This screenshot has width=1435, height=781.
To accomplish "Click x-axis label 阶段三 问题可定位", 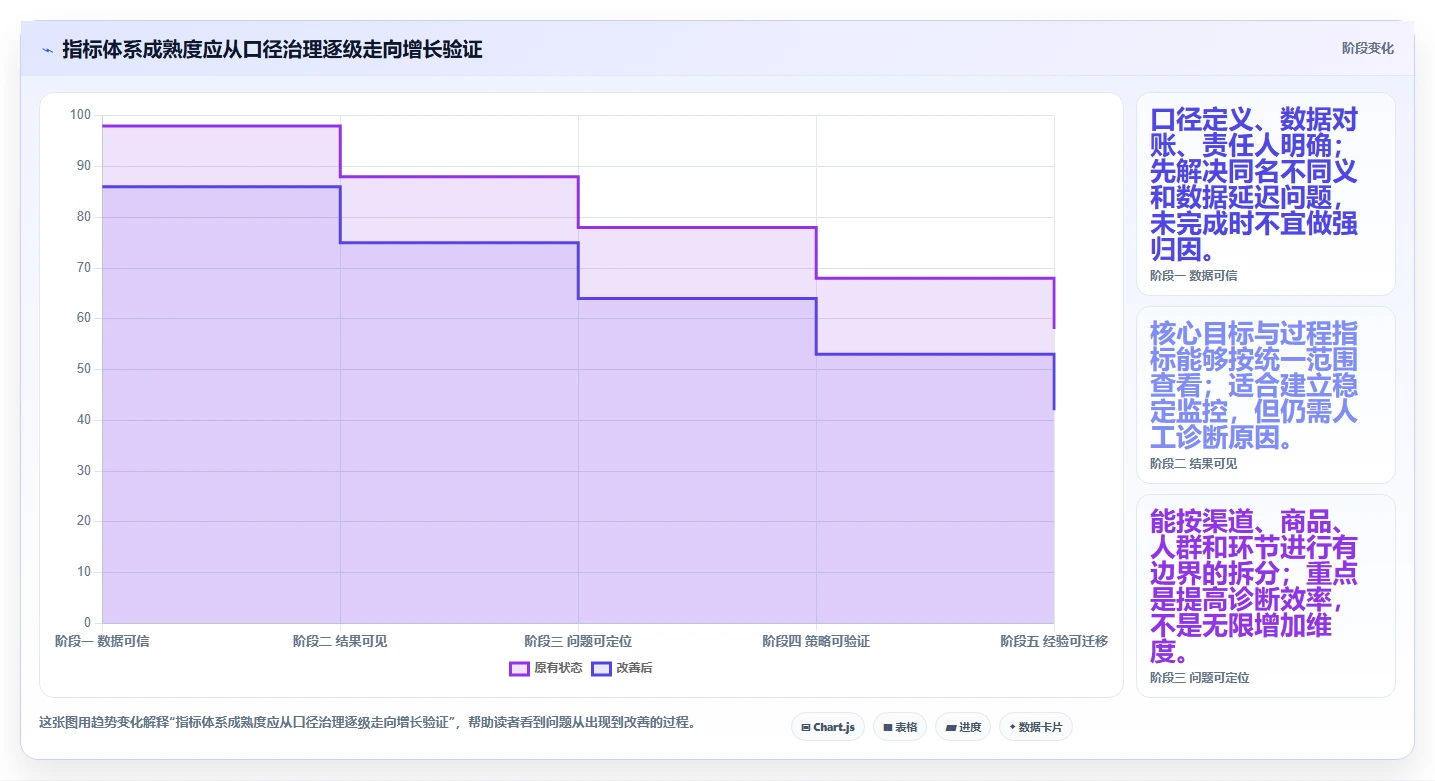I will tap(578, 641).
